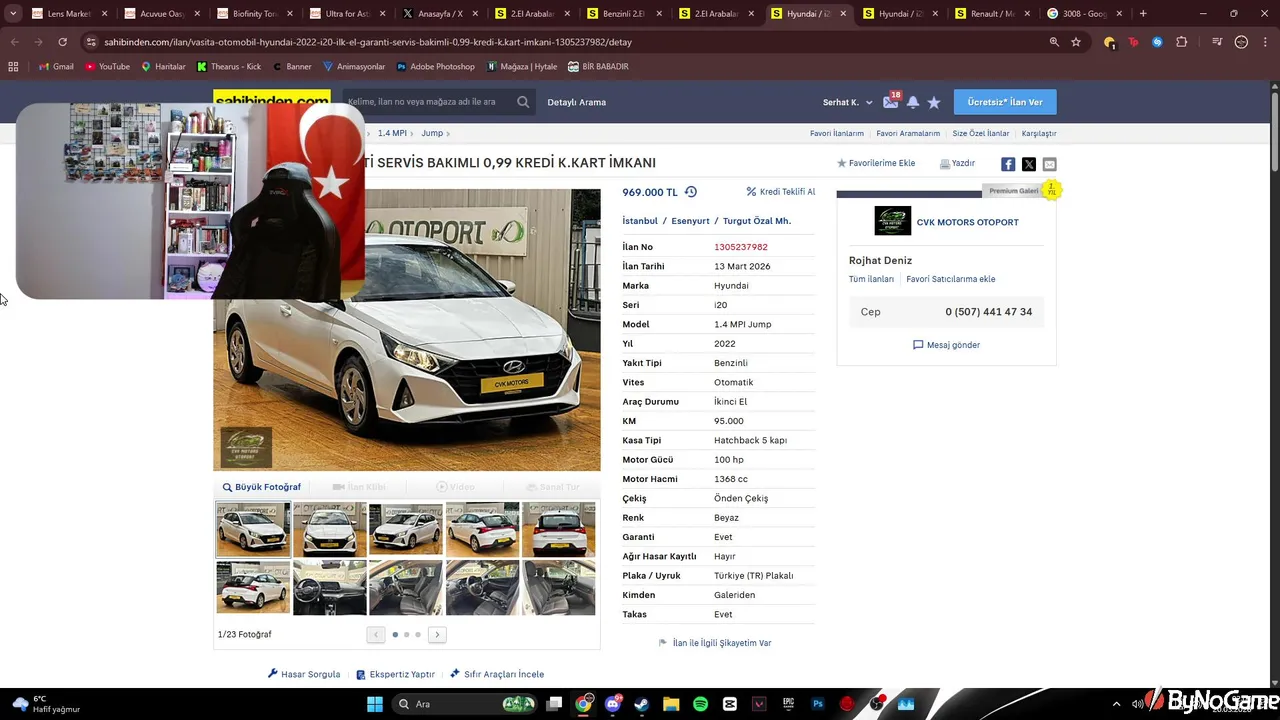
Task: Reload the page with the refresh icon
Action: [62, 42]
